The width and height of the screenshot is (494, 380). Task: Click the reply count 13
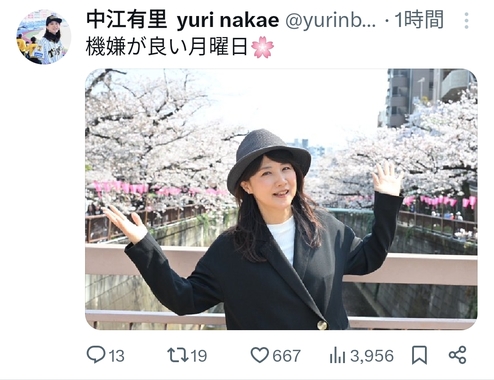pos(117,356)
